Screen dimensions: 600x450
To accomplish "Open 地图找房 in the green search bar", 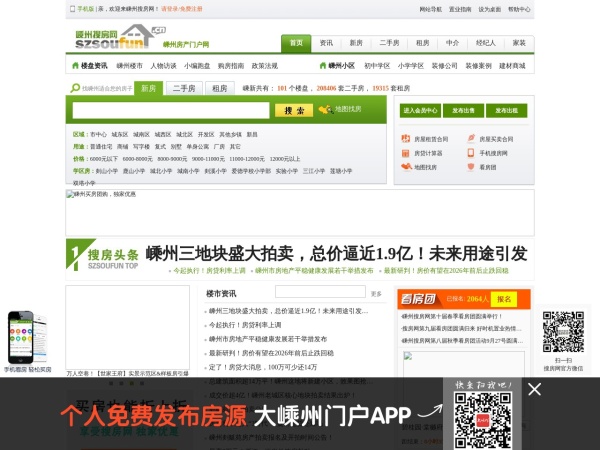I will 340,109.
